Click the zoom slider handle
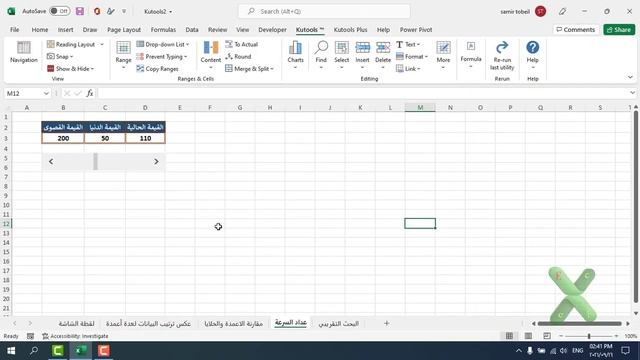The width and height of the screenshot is (640, 360). (x=589, y=336)
